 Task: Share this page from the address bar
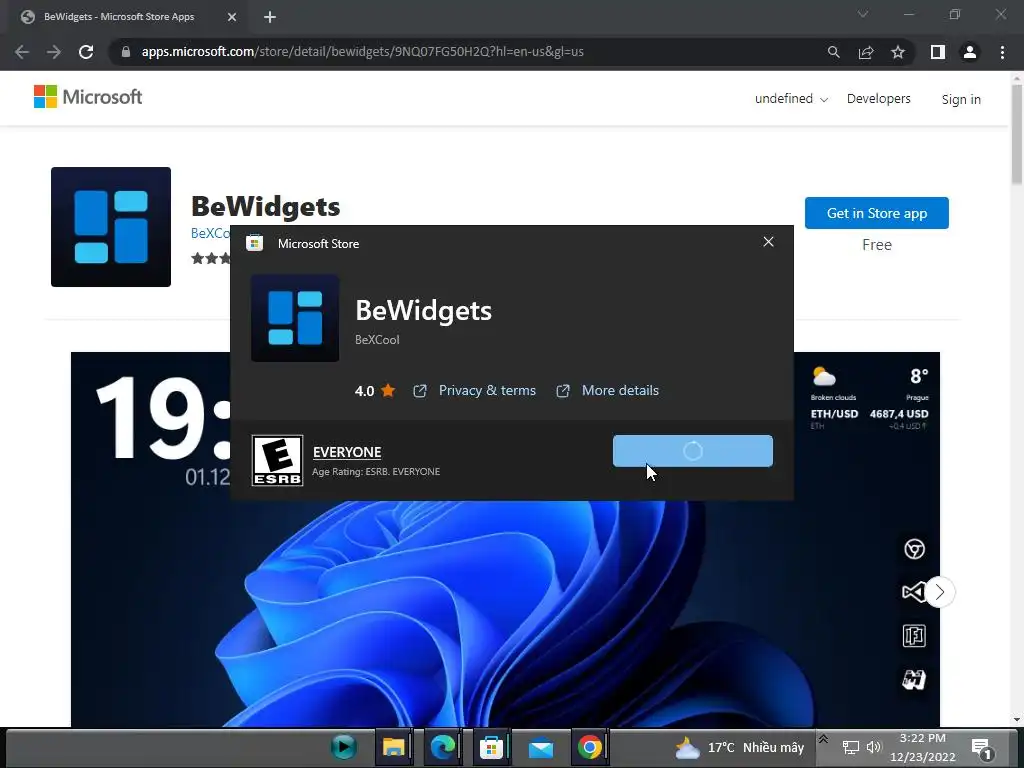[866, 52]
